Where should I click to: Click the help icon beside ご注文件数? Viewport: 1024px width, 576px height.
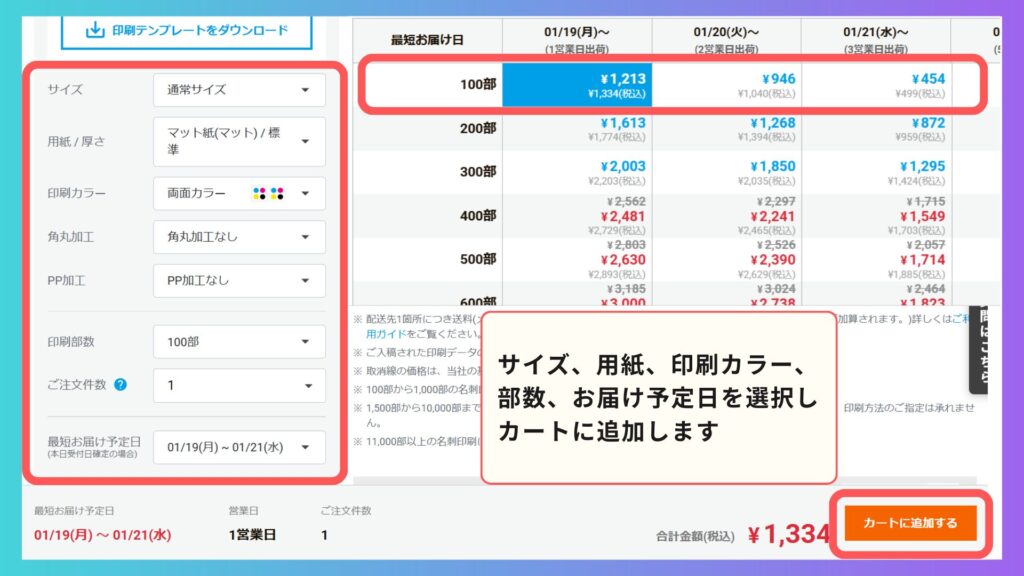point(120,384)
